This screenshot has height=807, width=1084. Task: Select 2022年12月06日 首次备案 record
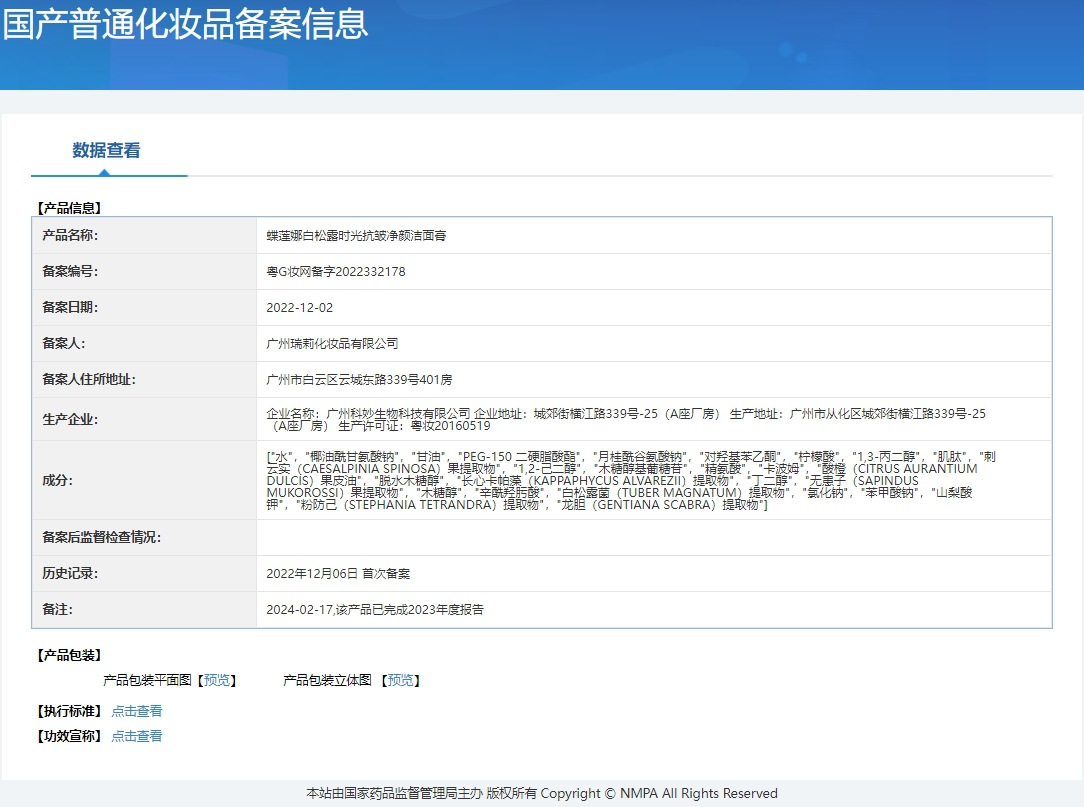(338, 574)
